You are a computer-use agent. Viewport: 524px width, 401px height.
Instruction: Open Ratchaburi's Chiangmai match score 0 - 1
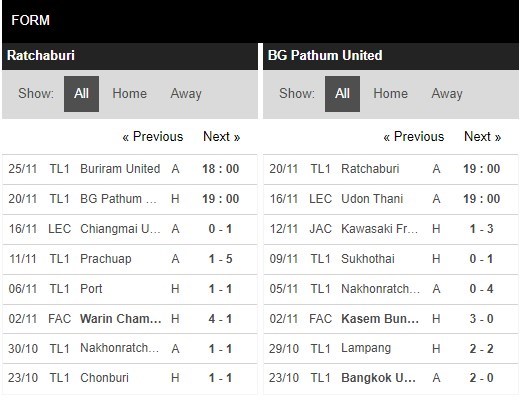click(130, 229)
